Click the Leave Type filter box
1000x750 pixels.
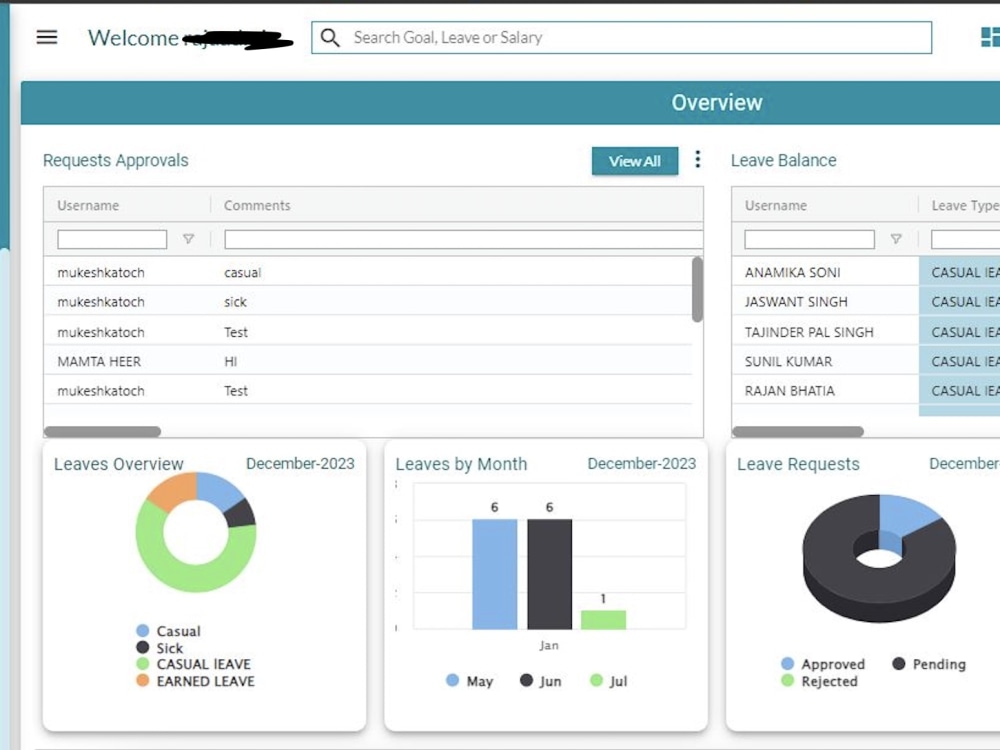pyautogui.click(x=966, y=239)
